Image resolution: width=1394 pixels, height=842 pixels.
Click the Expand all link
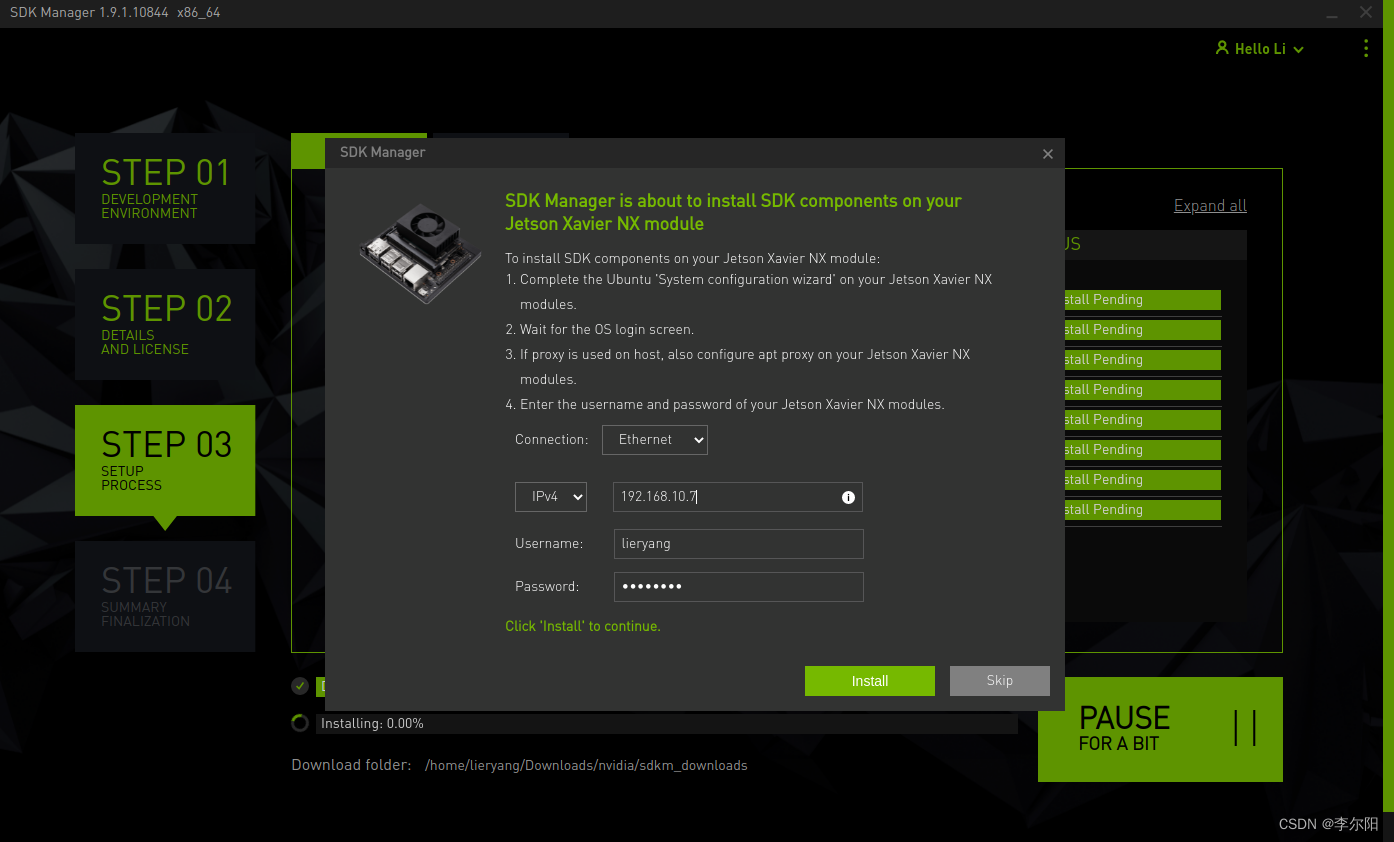coord(1210,206)
